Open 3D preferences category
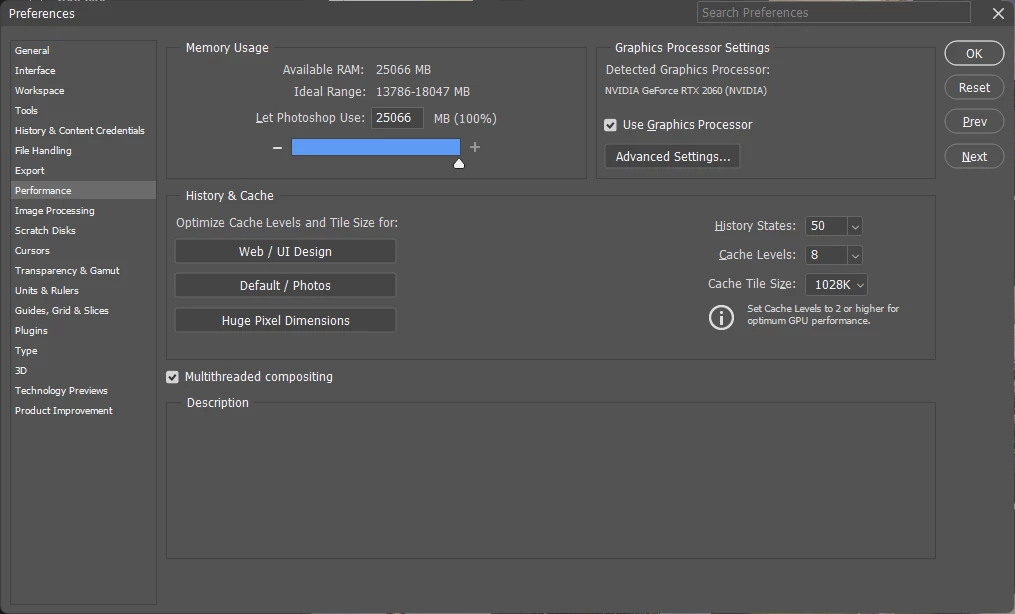Image resolution: width=1015 pixels, height=614 pixels. pyautogui.click(x=83, y=371)
